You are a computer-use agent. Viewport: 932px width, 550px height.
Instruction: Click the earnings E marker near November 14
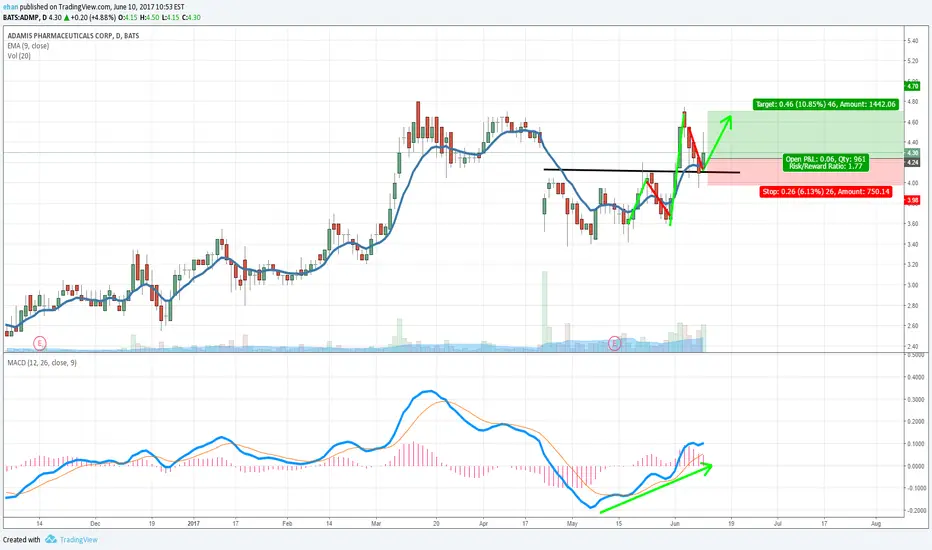tap(39, 343)
